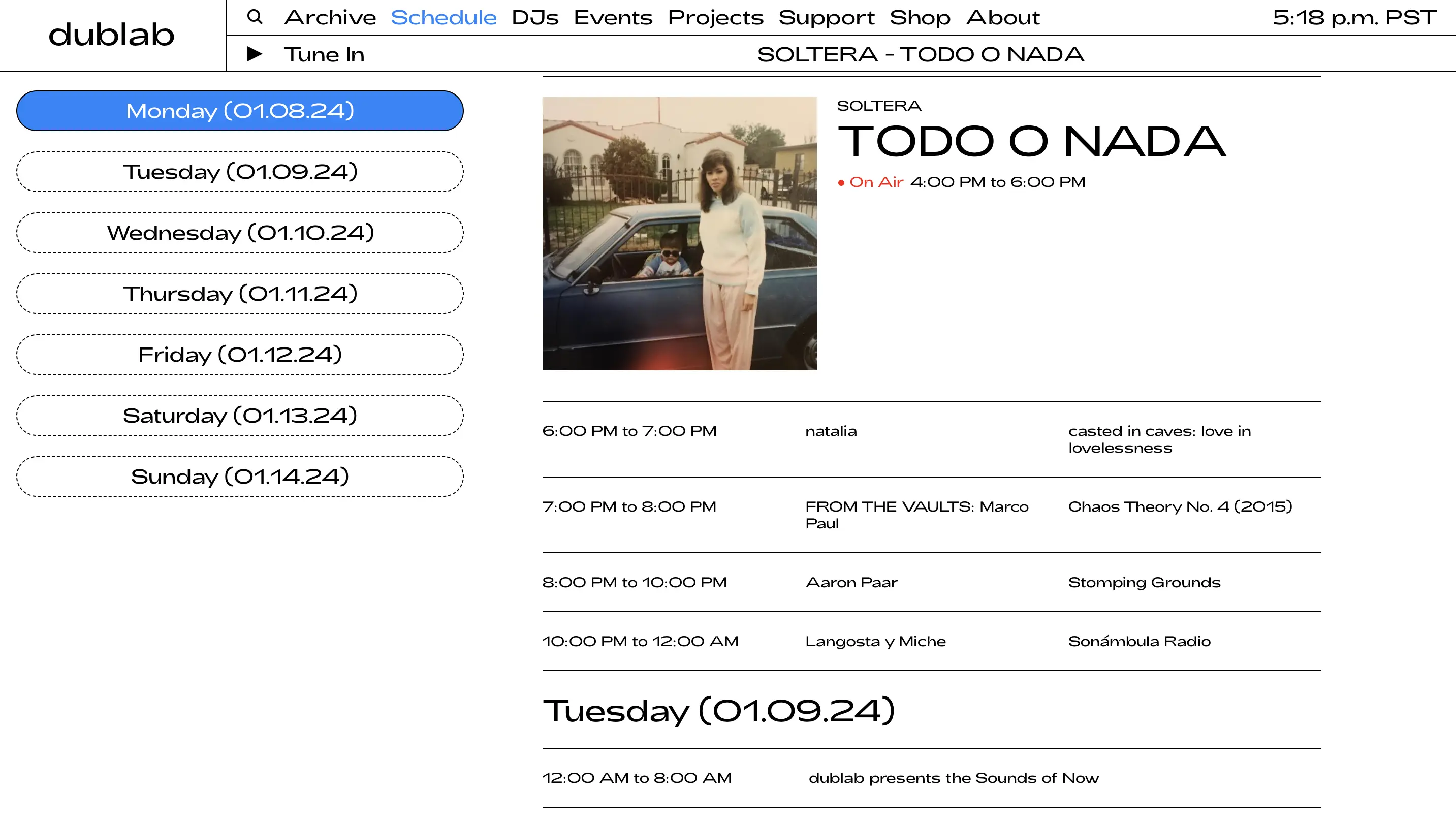
Task: Click the 4:00 PM to 6:00 PM time
Action: 998,182
